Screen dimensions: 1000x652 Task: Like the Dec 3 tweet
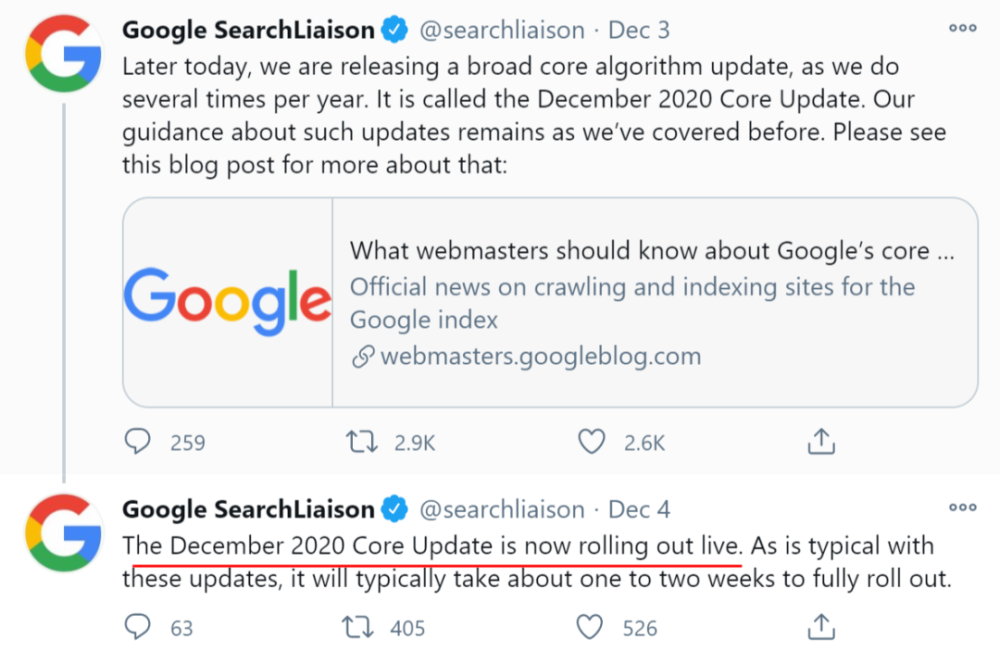(x=591, y=441)
